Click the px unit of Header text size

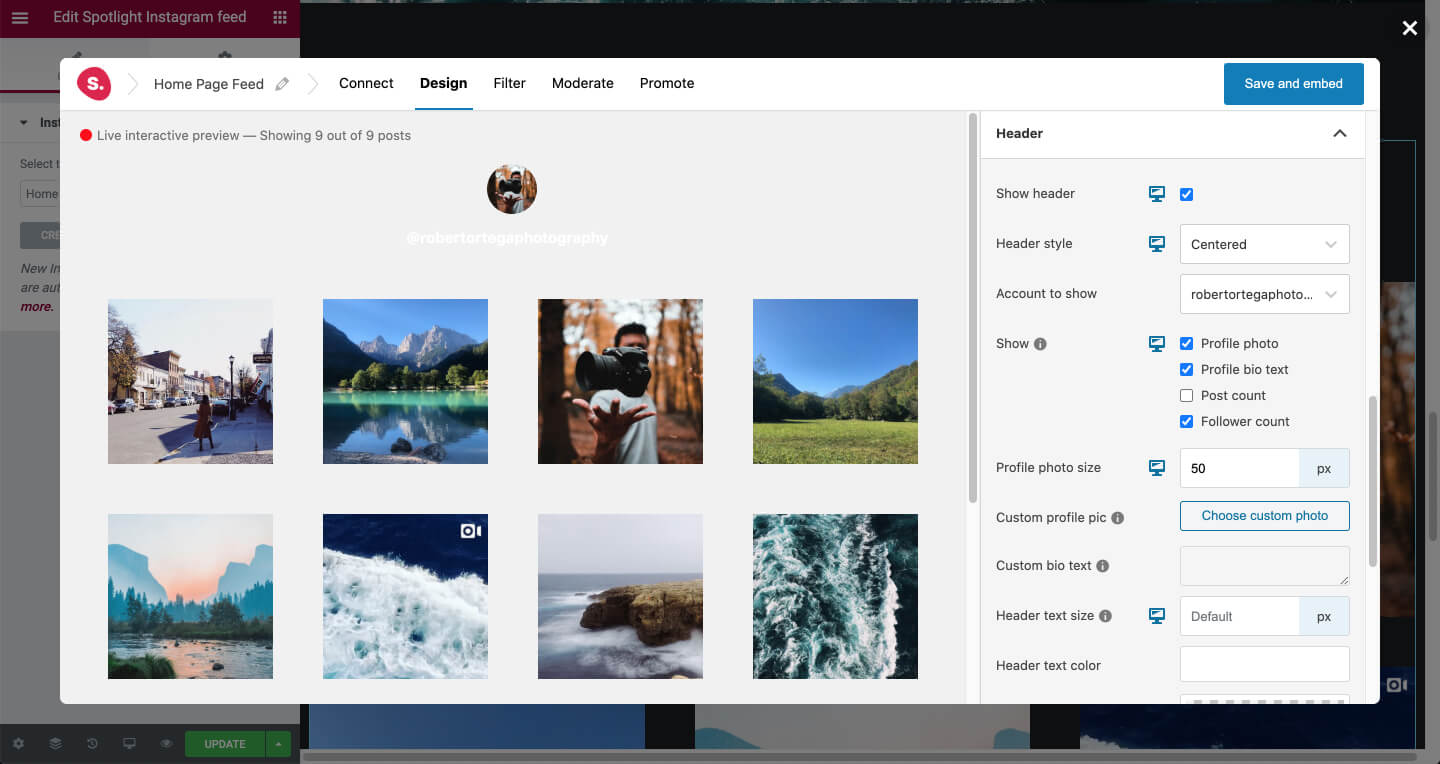(1324, 616)
